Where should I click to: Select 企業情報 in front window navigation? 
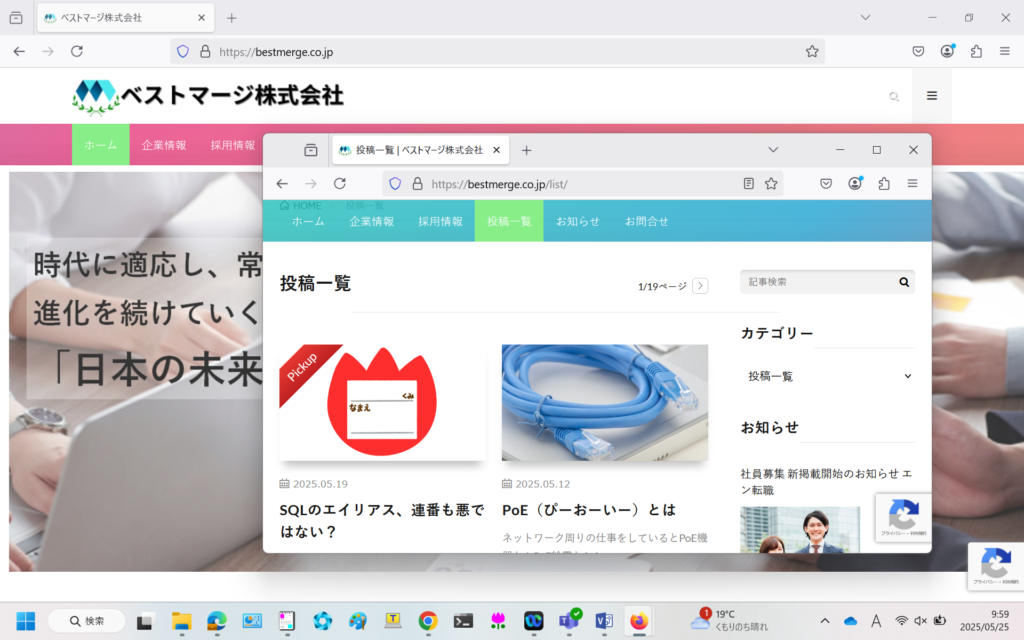tap(372, 221)
